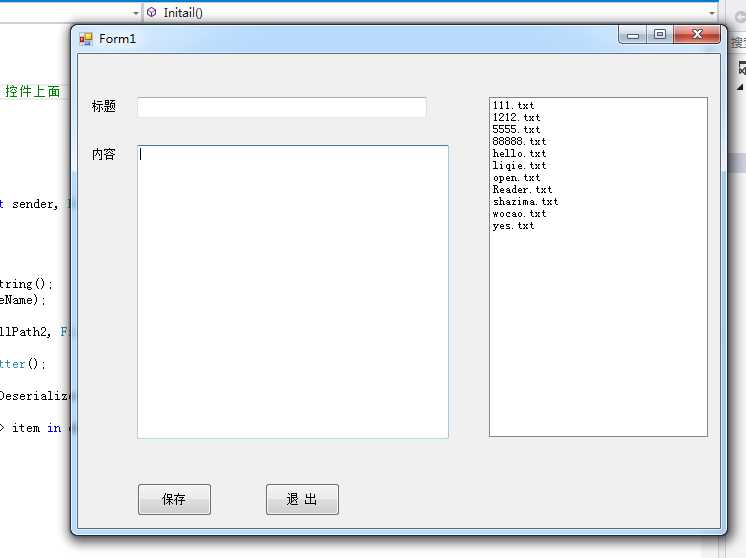Click the 退出 exit button
The width and height of the screenshot is (746, 558).
[302, 499]
